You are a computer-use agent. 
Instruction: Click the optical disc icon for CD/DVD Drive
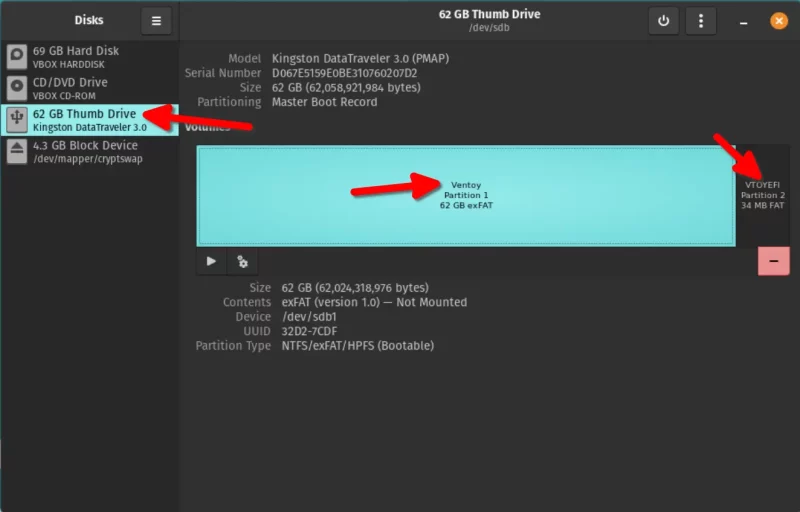tap(17, 88)
